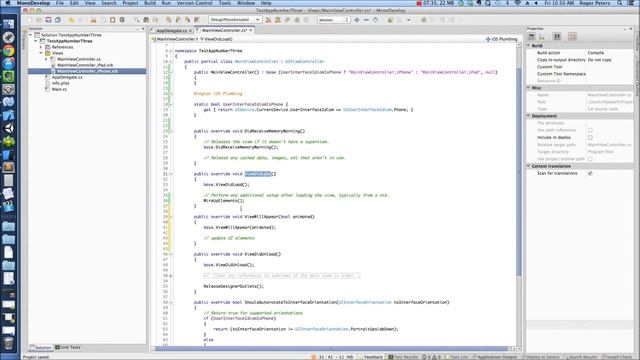Open Chrome from the Dock
Viewport: 640px width, 360px height.
coord(9,51)
